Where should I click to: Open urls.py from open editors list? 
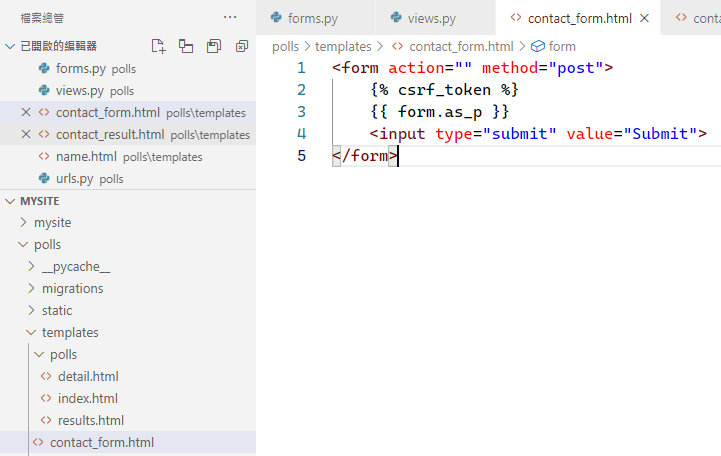(x=75, y=178)
